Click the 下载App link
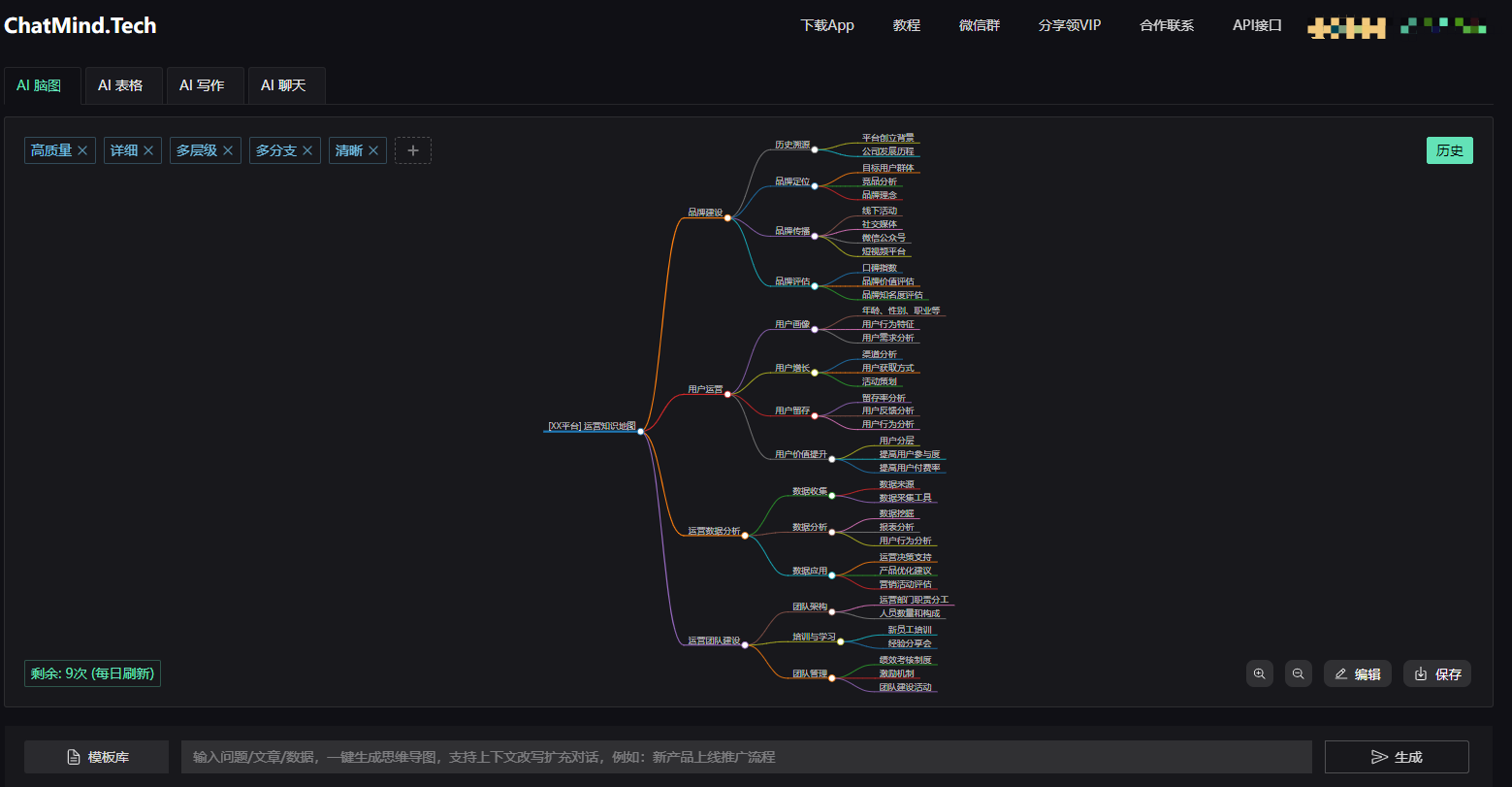The image size is (1512, 787). pyautogui.click(x=826, y=25)
